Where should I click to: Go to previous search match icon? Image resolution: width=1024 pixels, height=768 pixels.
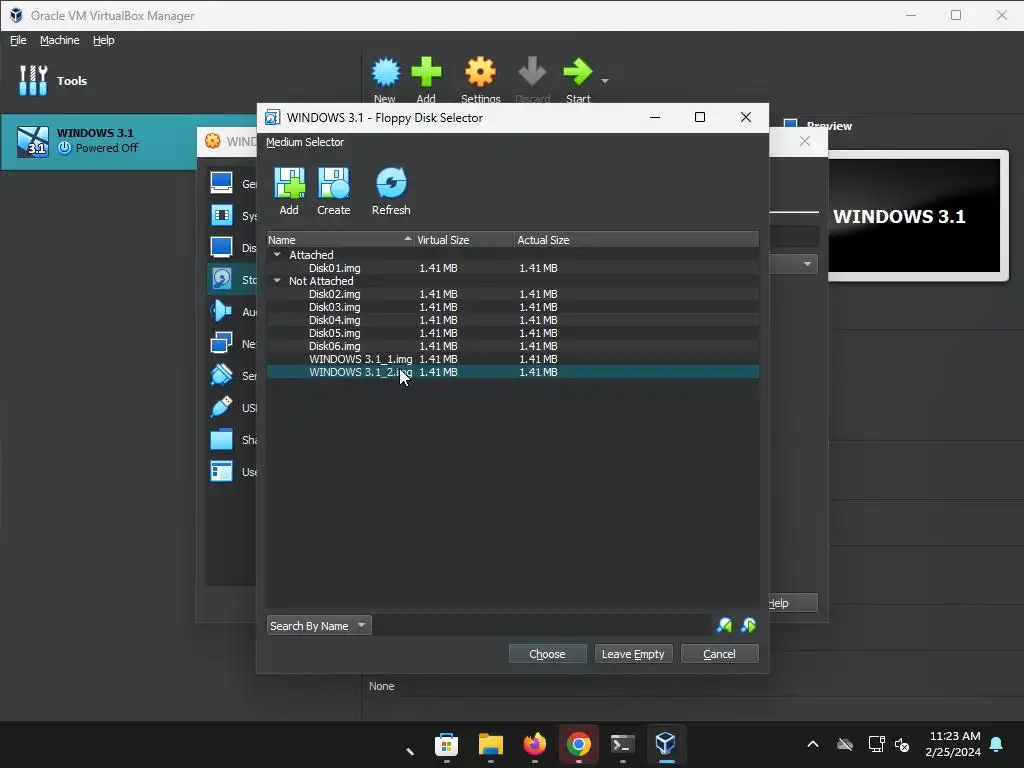coord(724,626)
